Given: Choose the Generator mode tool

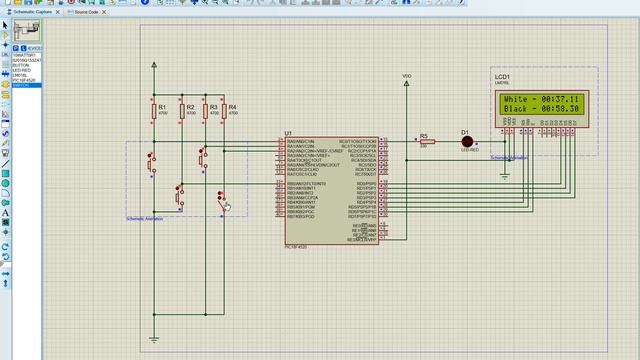Looking at the screenshot, I should tap(5, 133).
